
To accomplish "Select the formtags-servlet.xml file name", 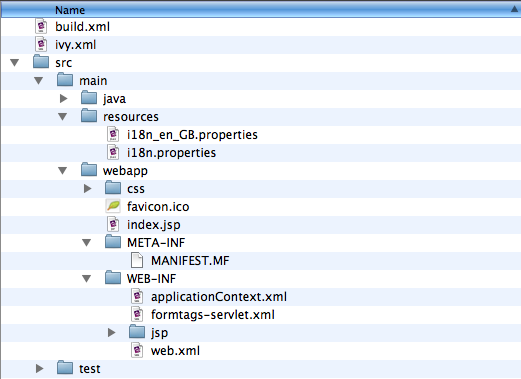I will 213,315.
